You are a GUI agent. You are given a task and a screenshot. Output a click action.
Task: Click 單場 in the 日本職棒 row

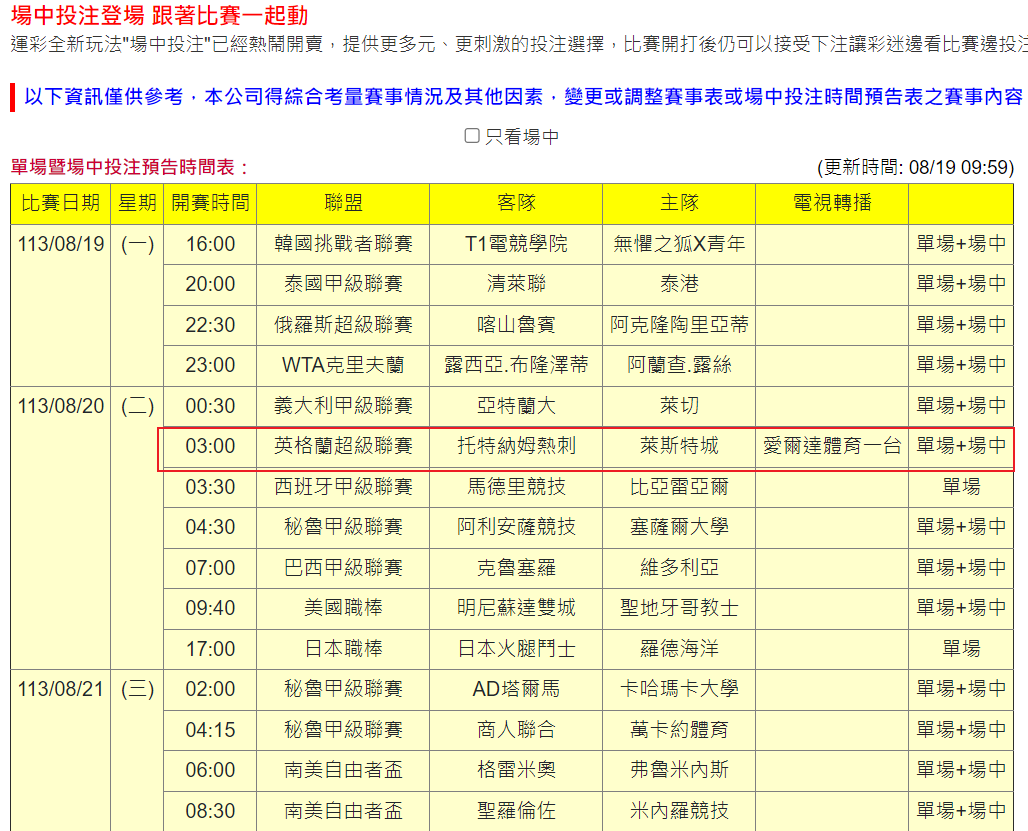pyautogui.click(x=961, y=649)
